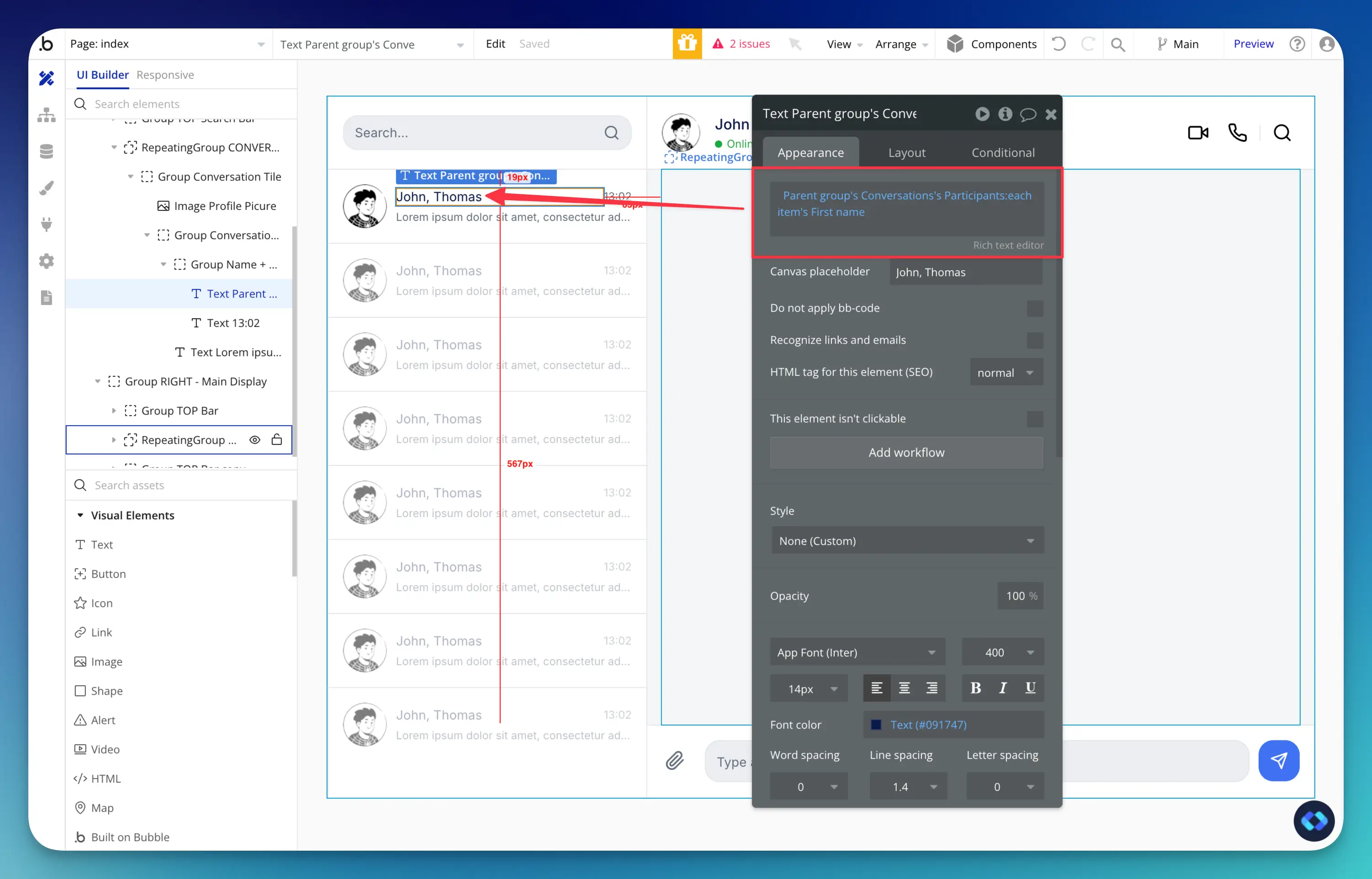The image size is (1372, 879).
Task: Click the conversation search icon at right
Action: (x=1282, y=133)
